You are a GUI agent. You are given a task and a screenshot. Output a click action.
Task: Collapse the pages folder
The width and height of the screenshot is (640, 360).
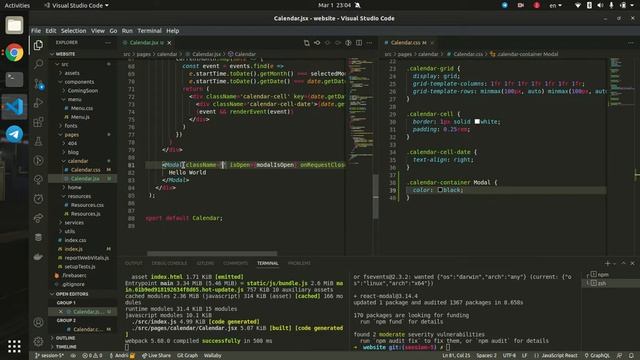83,134
